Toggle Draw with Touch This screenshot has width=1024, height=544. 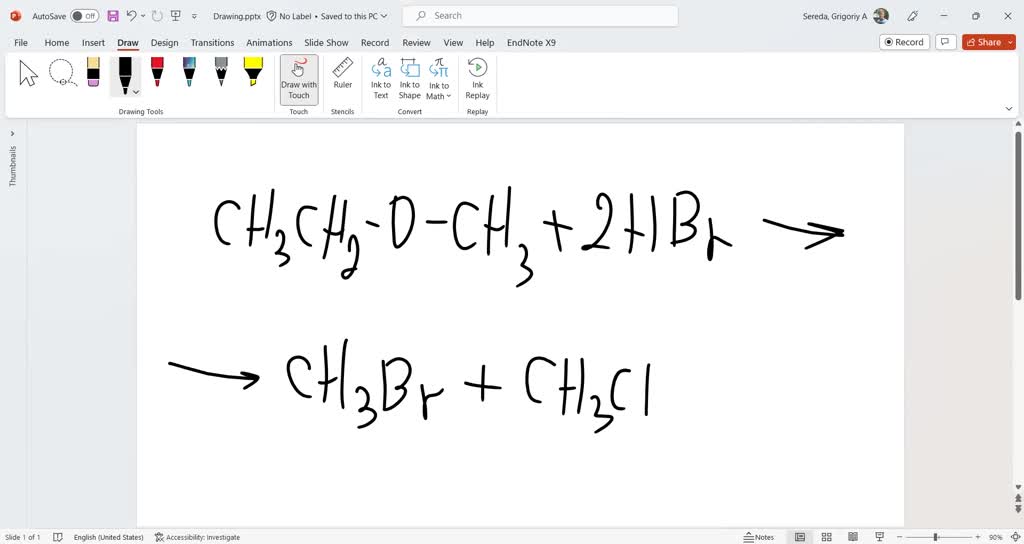298,78
